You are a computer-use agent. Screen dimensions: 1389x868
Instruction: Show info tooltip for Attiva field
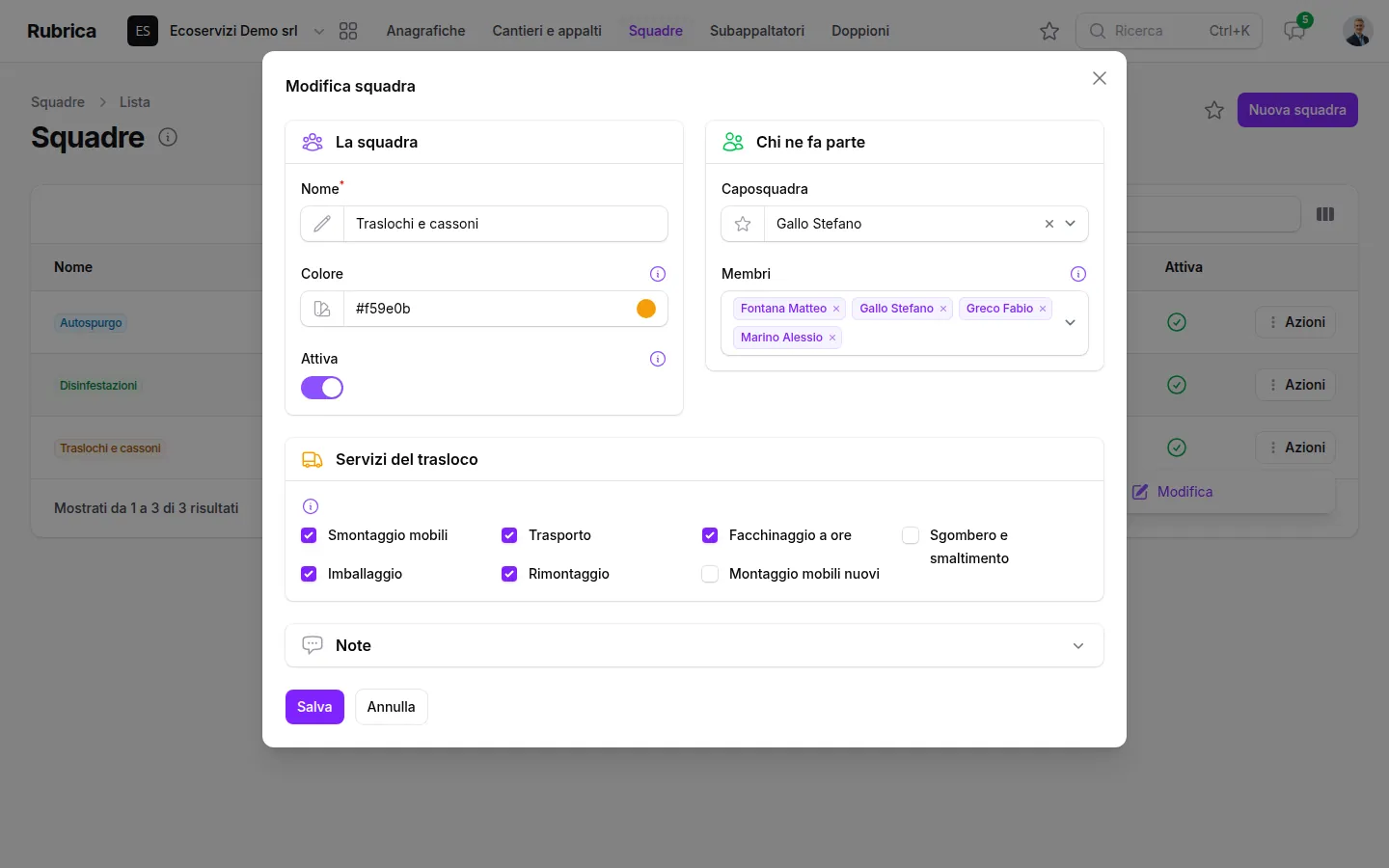pyautogui.click(x=658, y=359)
